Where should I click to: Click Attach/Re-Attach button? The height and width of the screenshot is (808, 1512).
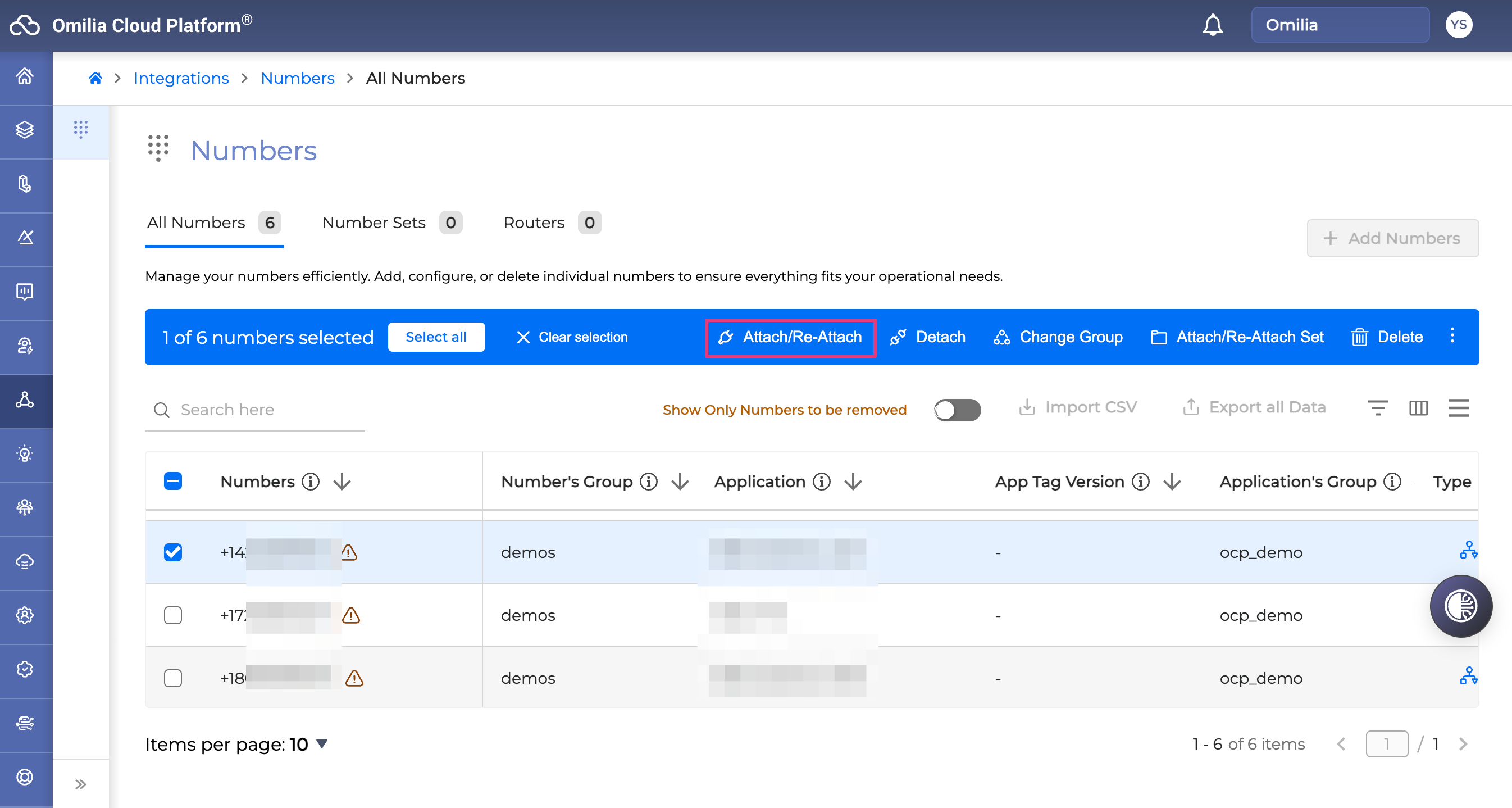pyautogui.click(x=790, y=337)
